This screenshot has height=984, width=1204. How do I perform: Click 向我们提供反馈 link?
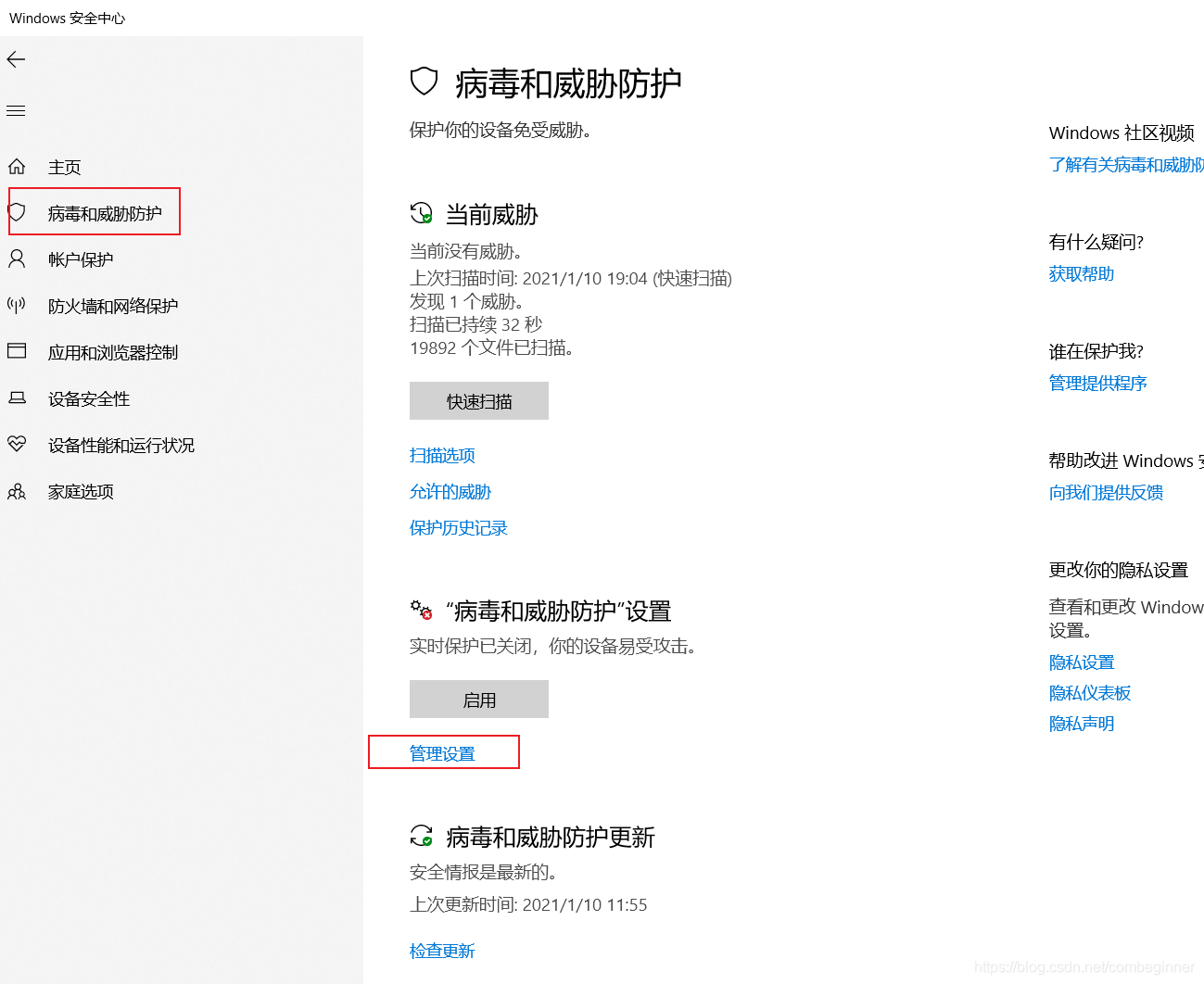coord(1106,492)
